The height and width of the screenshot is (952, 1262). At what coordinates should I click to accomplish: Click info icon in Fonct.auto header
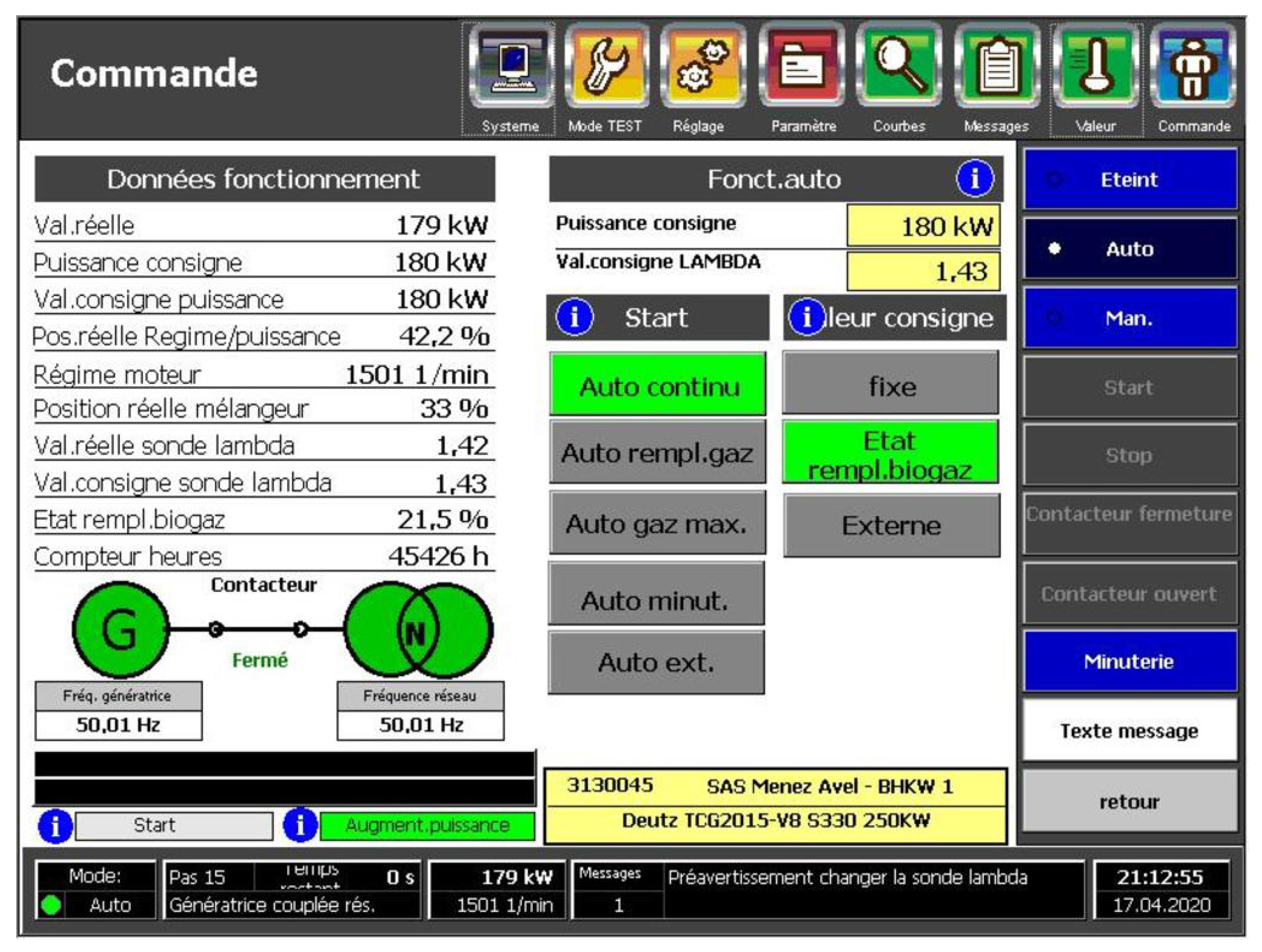(974, 179)
